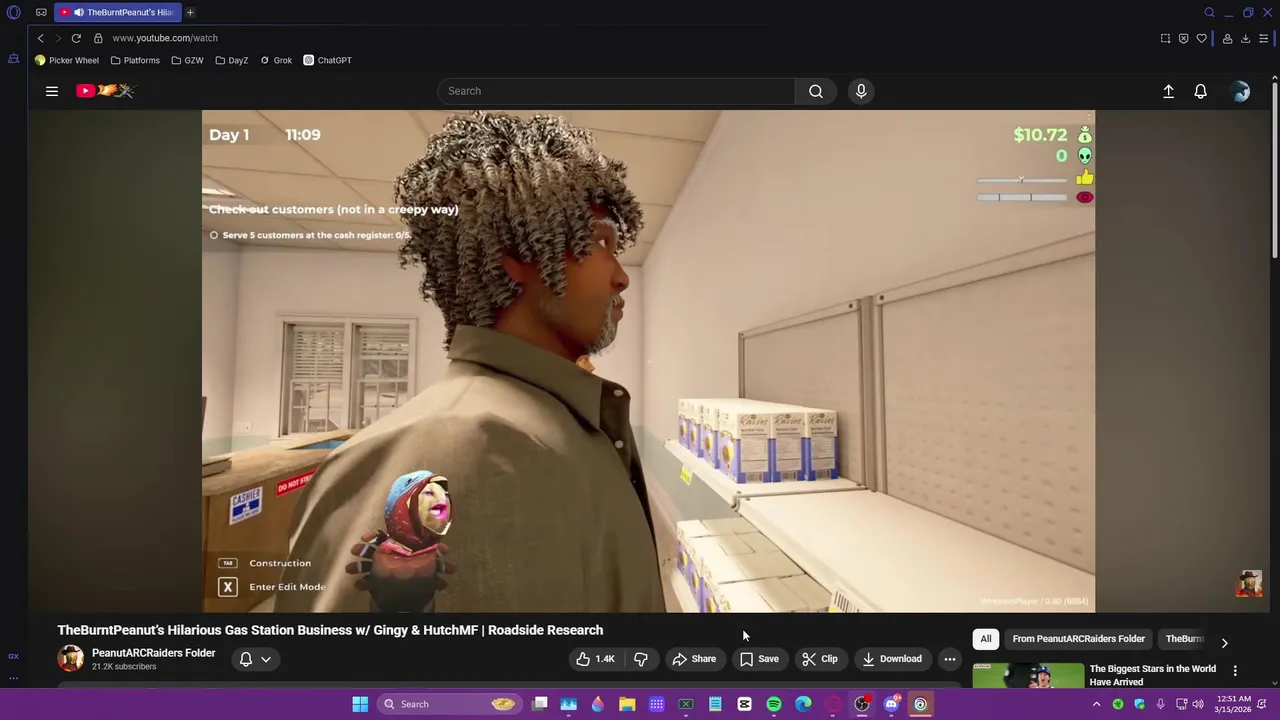Open the taskbar clock showing 12:51 AM
This screenshot has width=1280, height=720.
tap(1235, 704)
